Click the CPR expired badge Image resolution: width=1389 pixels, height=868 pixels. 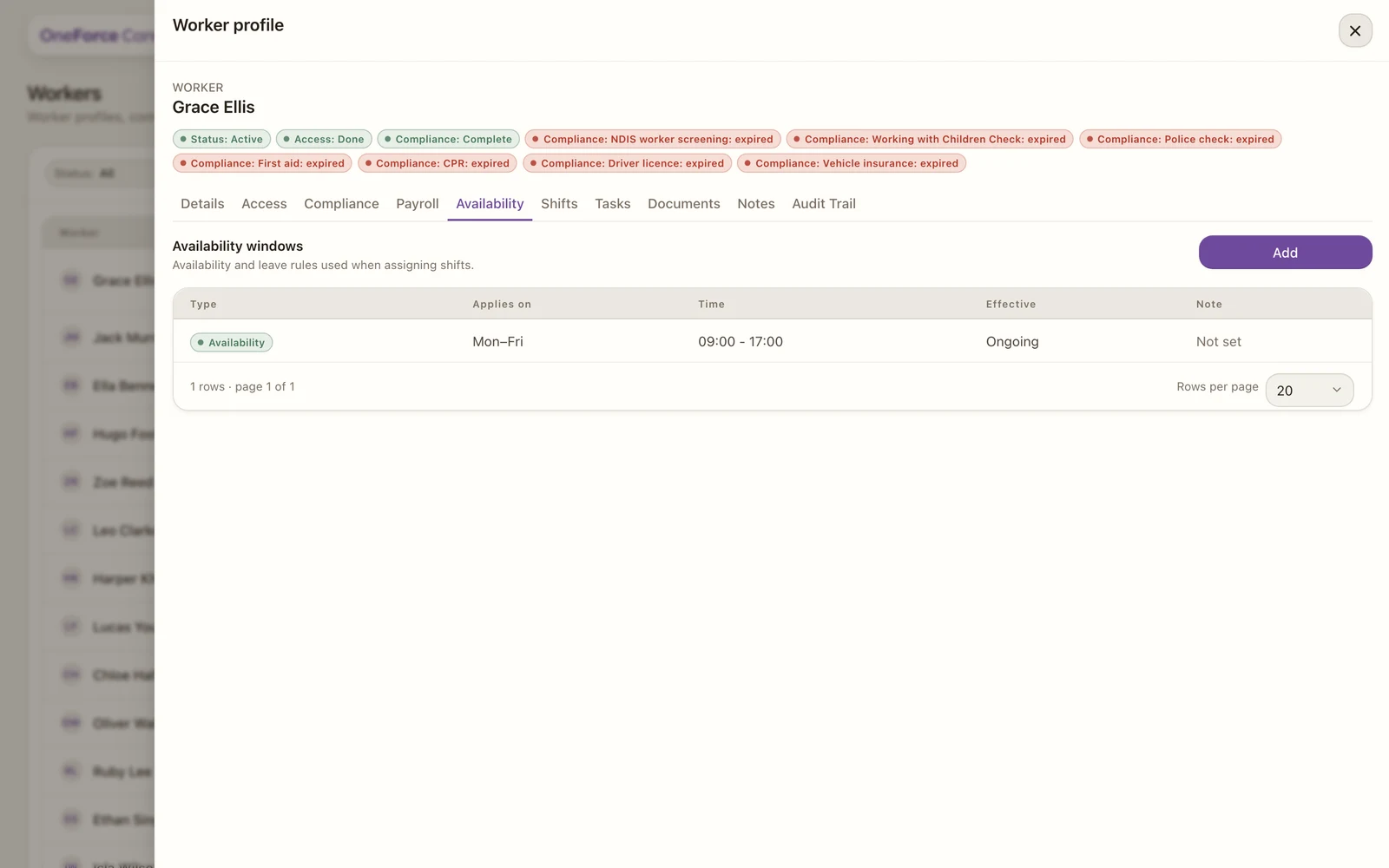pos(438,163)
